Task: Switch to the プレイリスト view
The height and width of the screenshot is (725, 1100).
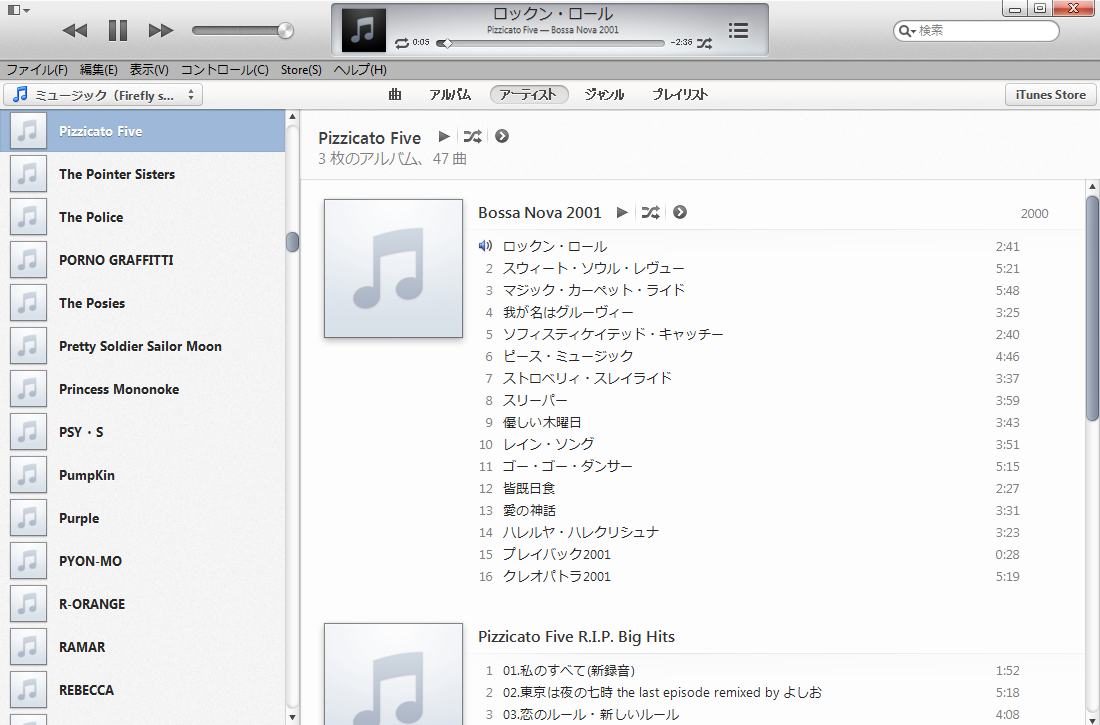Action: [x=680, y=95]
